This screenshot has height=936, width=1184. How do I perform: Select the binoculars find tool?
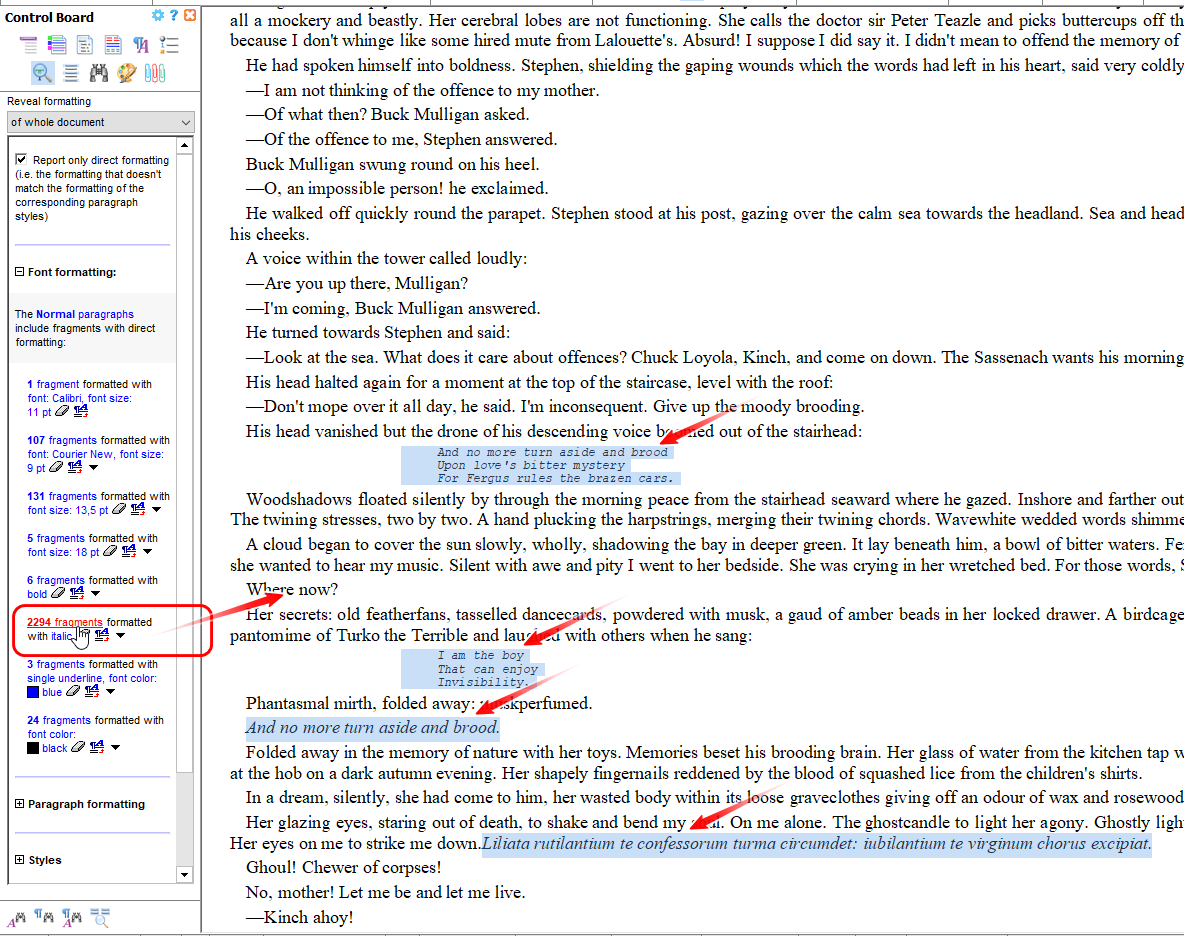[x=99, y=73]
